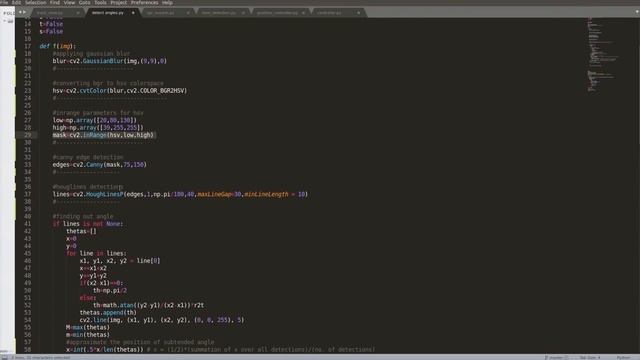Viewport: 640px width, 360px height.
Task: Open the Python syntax selector in status bar
Action: pos(623,357)
